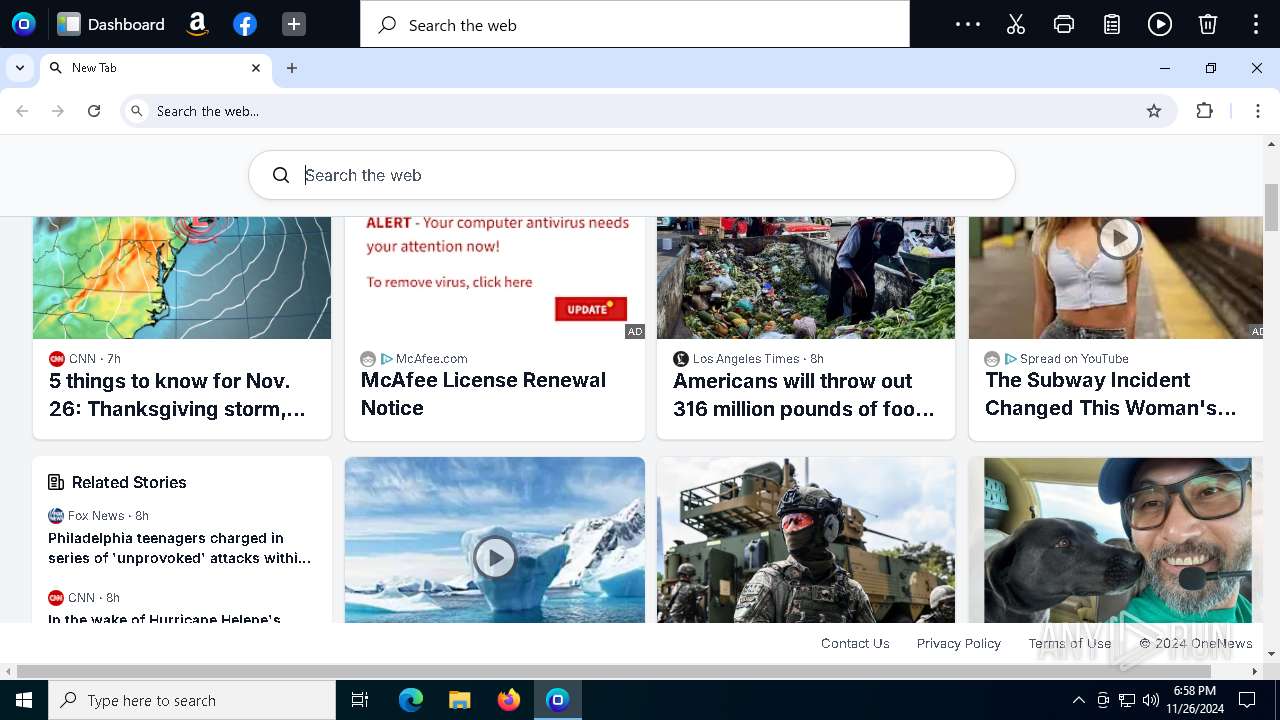Add a new shortcut with plus icon
Image resolution: width=1280 pixels, height=720 pixels.
click(293, 24)
